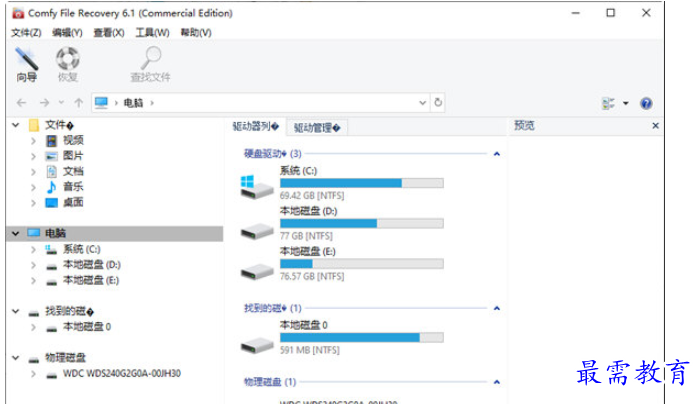Screen dimensions: 698x404
Task: Click the refresh icon beside address bar
Action: pos(438,103)
